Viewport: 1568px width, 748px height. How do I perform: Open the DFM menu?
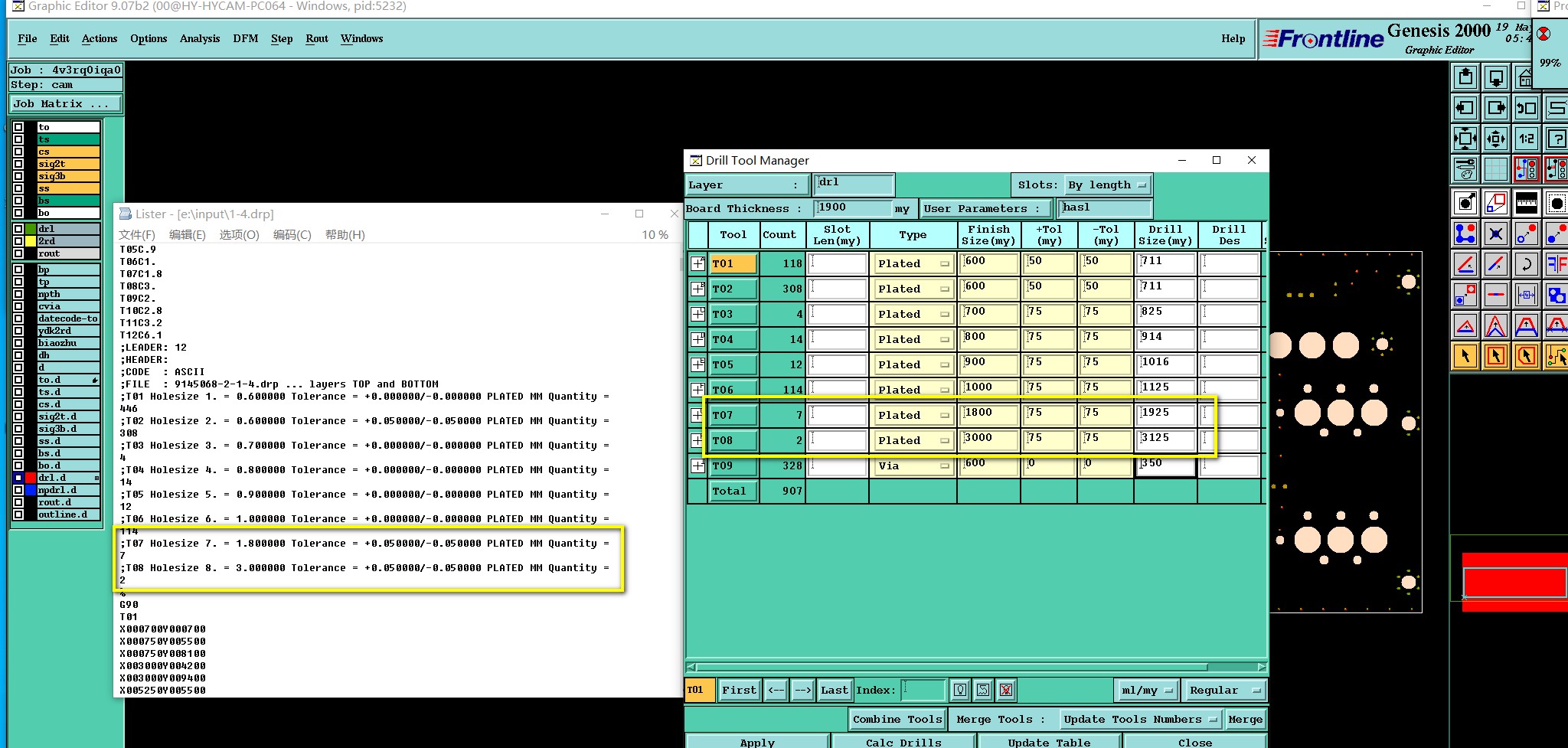click(x=246, y=38)
